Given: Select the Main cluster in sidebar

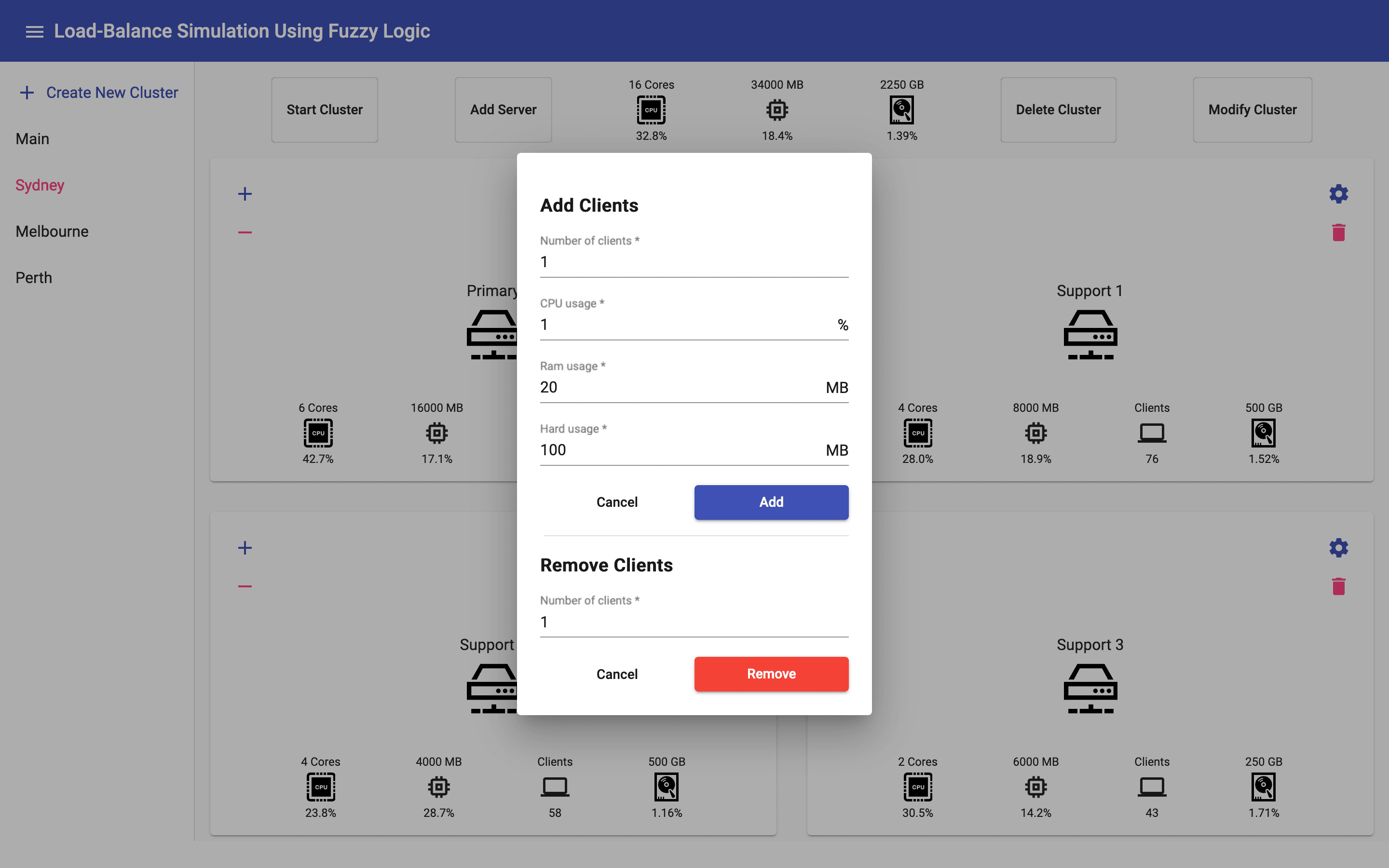Looking at the screenshot, I should point(33,139).
